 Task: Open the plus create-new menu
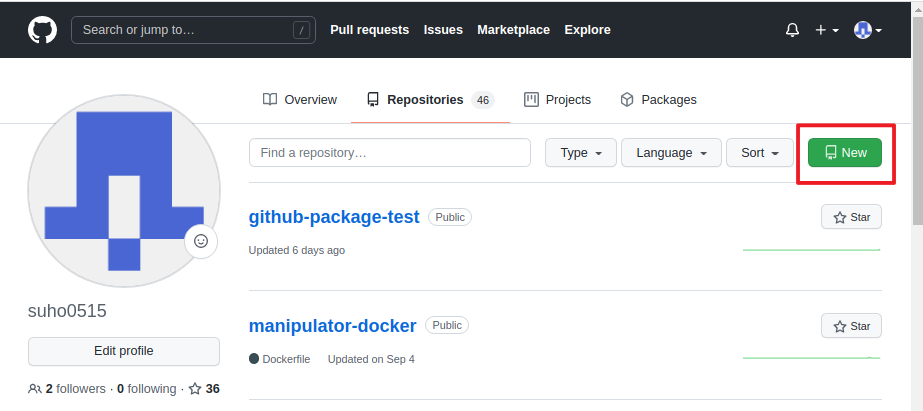826,30
